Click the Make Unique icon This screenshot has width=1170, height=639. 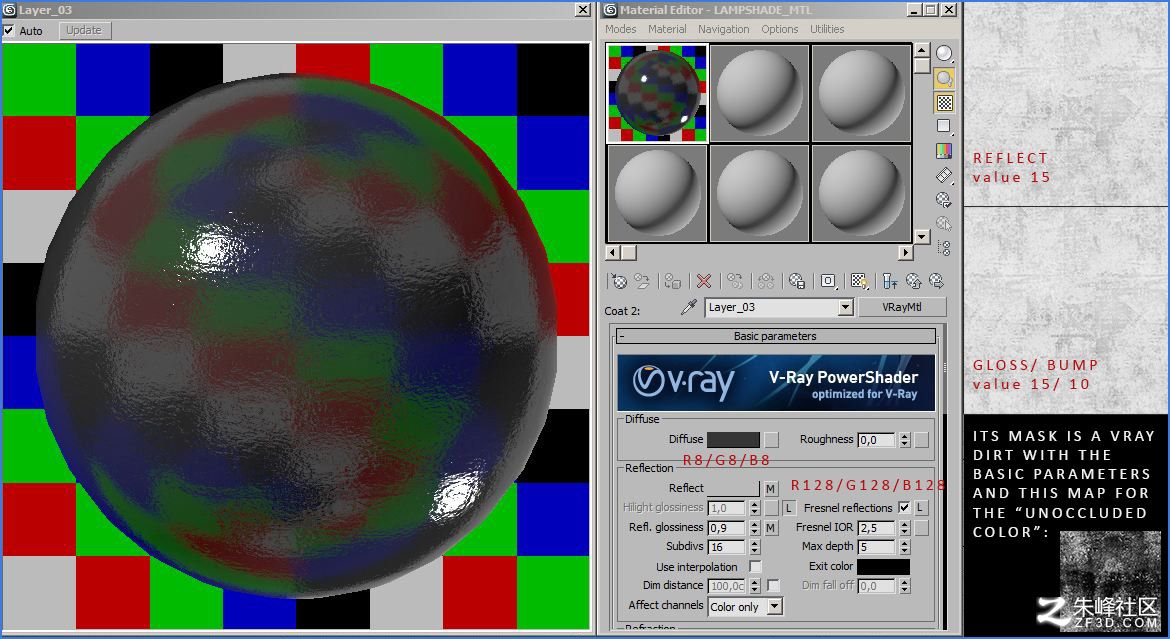coord(766,281)
